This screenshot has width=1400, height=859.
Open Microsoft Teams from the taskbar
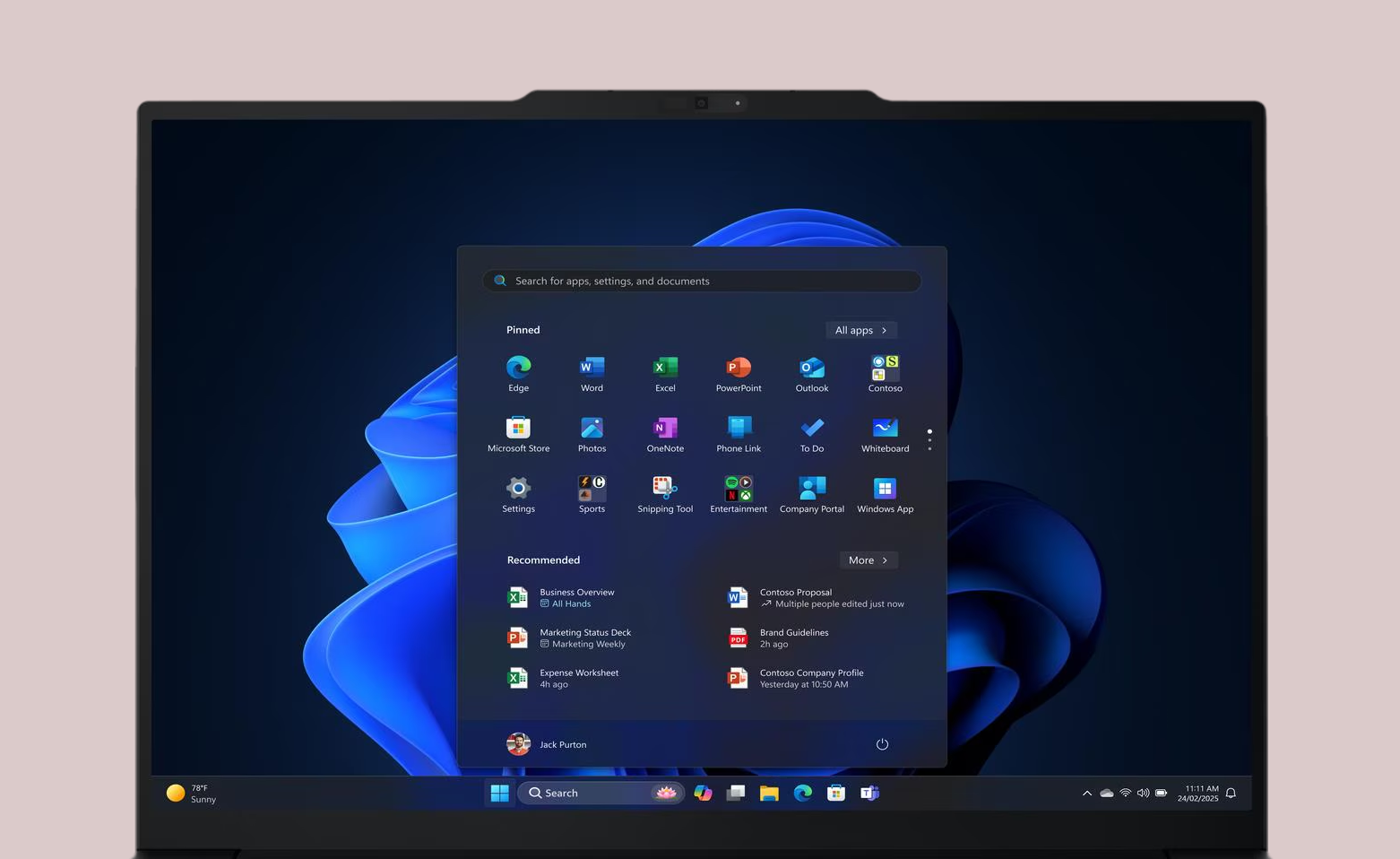pos(869,794)
